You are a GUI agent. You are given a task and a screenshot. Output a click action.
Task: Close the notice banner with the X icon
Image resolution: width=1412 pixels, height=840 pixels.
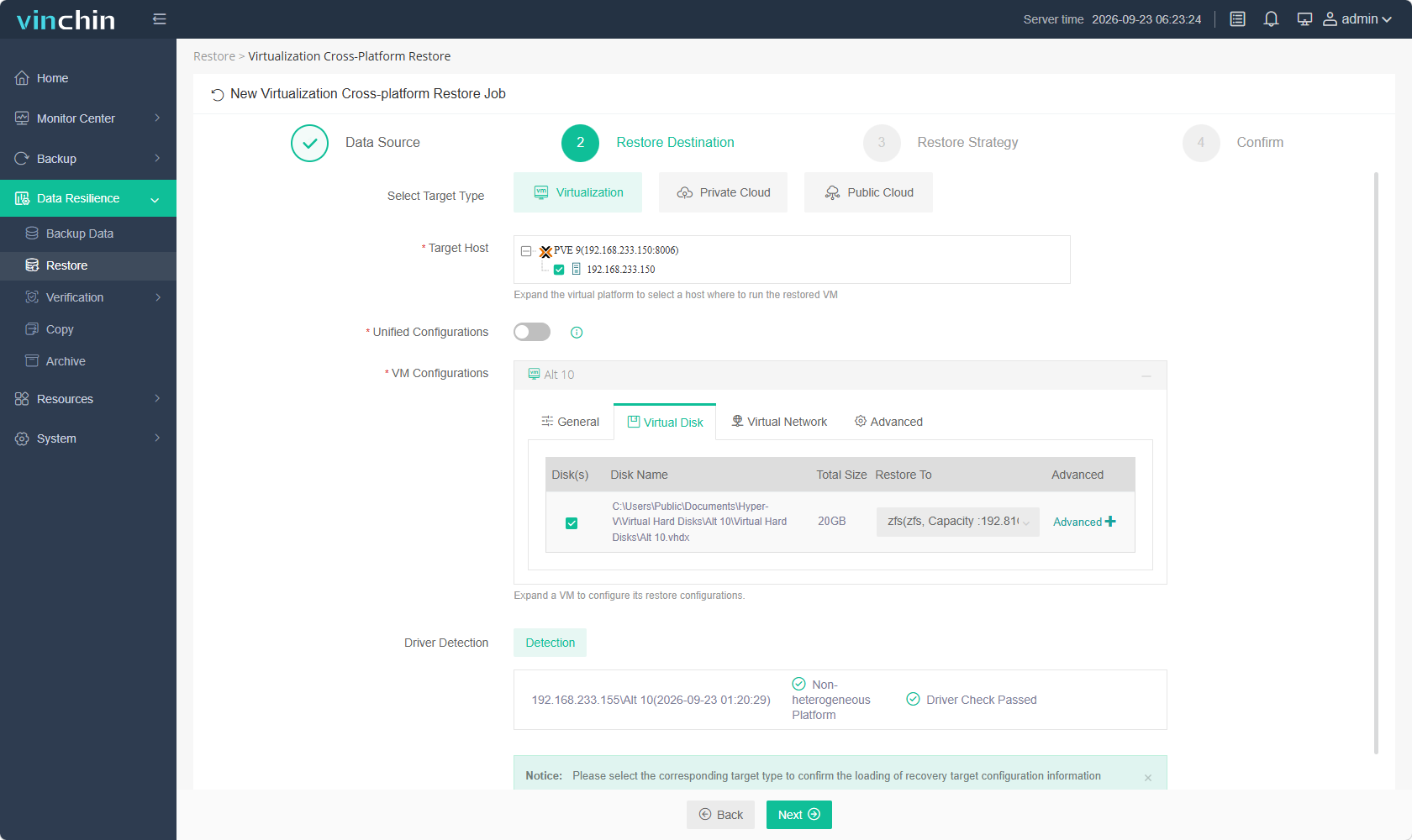coord(1148,778)
